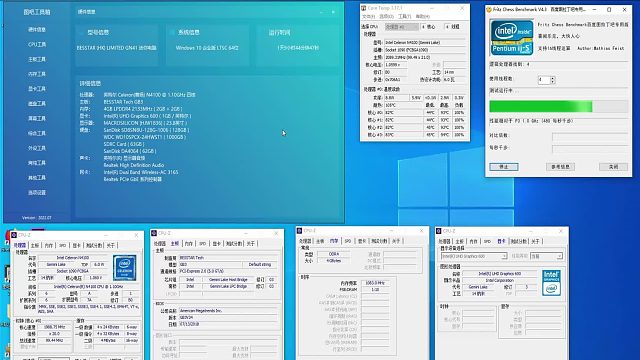Expand the 选择CPU dropdown in Core Temp
The image size is (640, 360).
point(402,27)
